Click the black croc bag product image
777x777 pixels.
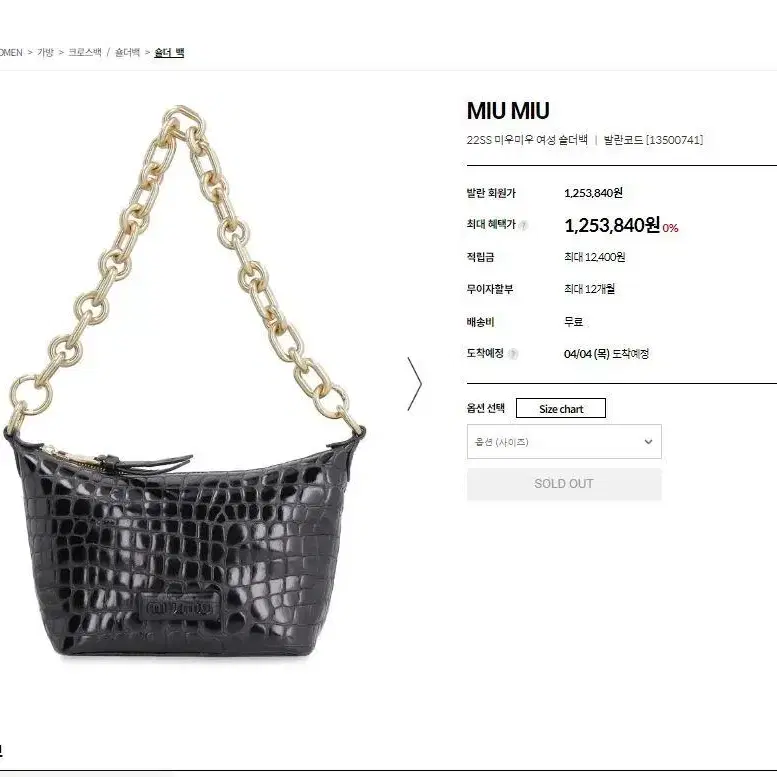(184, 384)
